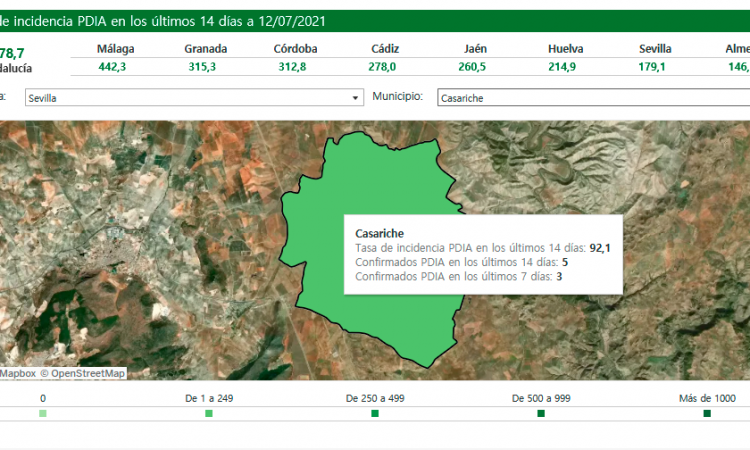This screenshot has width=750, height=450.
Task: Click the Córdoba province header
Action: (x=296, y=49)
